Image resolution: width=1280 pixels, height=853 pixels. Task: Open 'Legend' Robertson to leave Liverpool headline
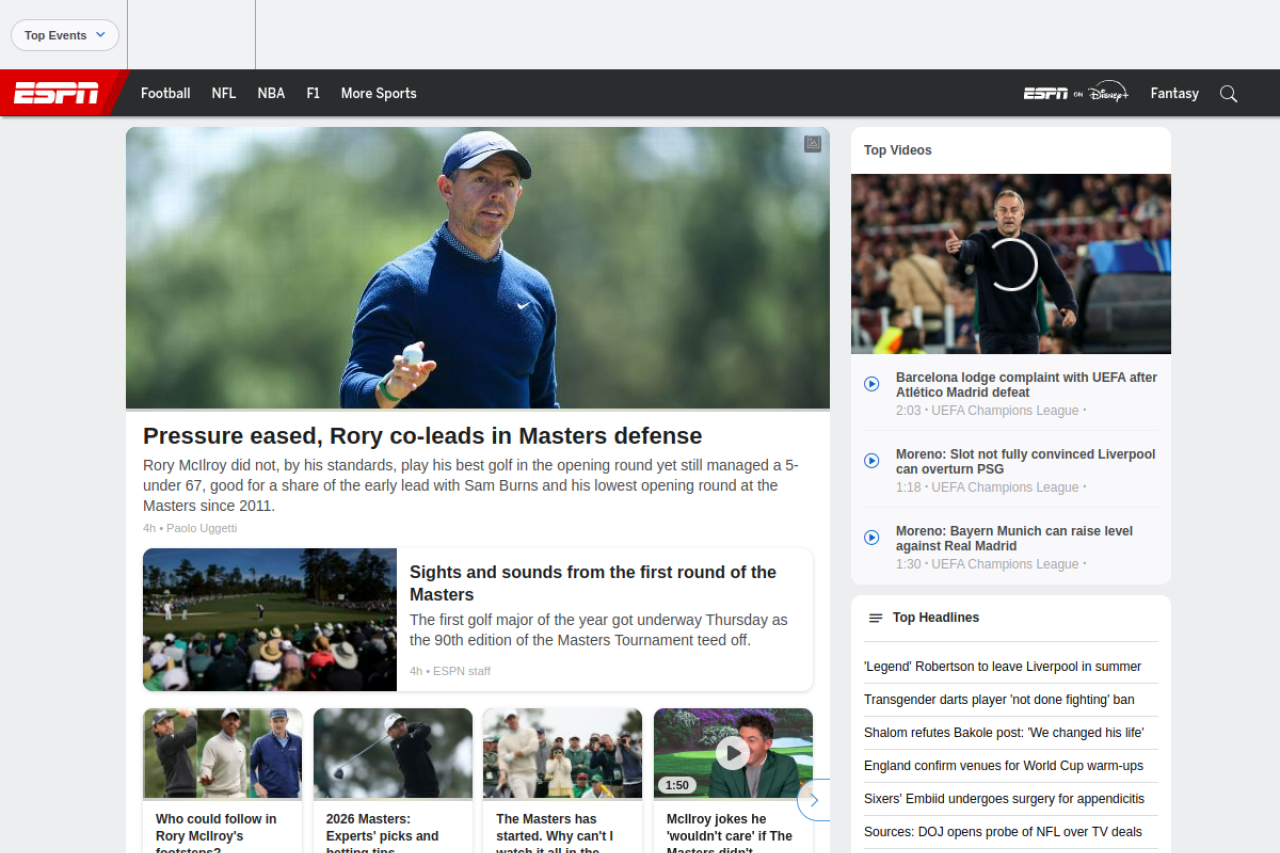point(1002,667)
